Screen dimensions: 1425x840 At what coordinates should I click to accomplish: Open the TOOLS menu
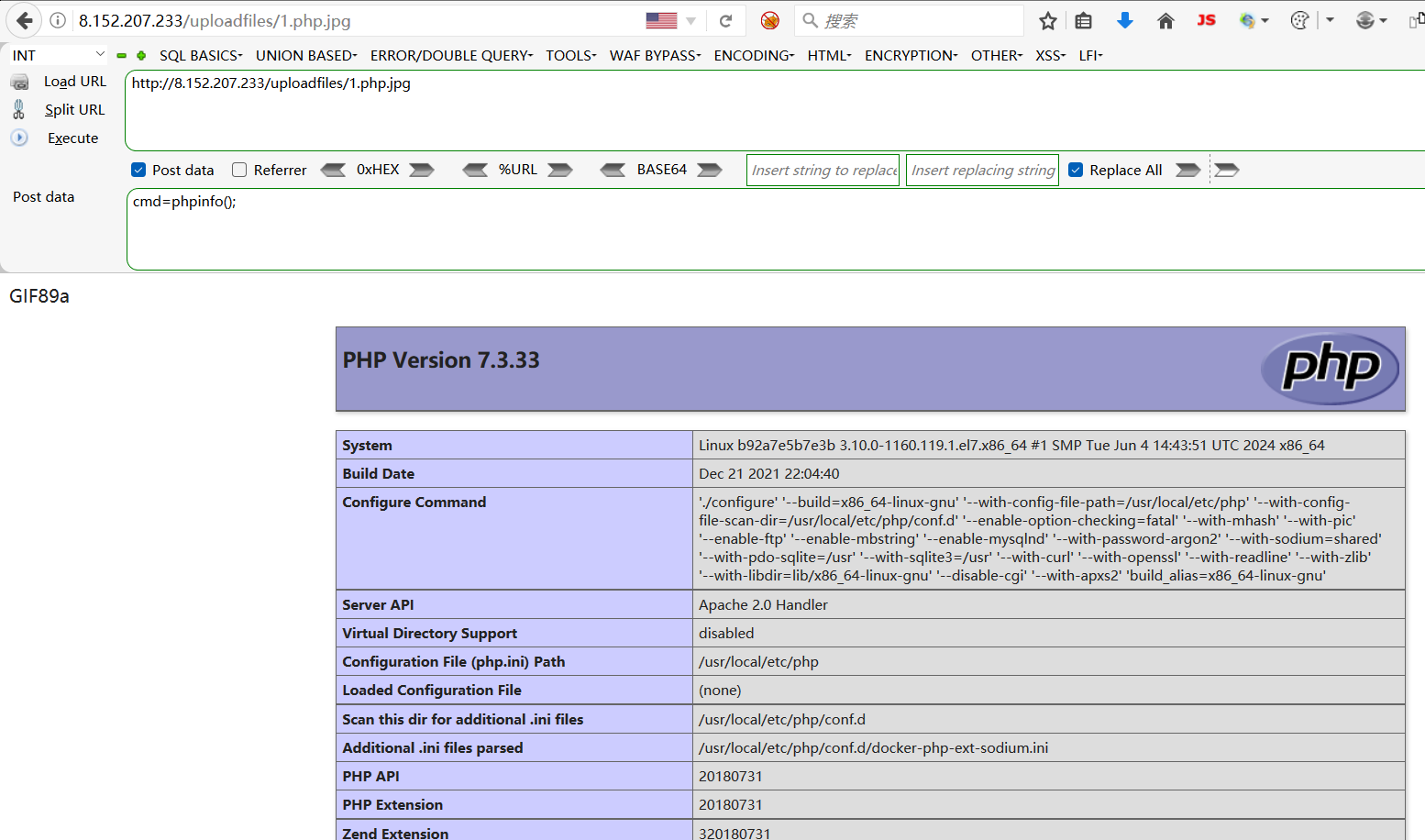(x=571, y=55)
